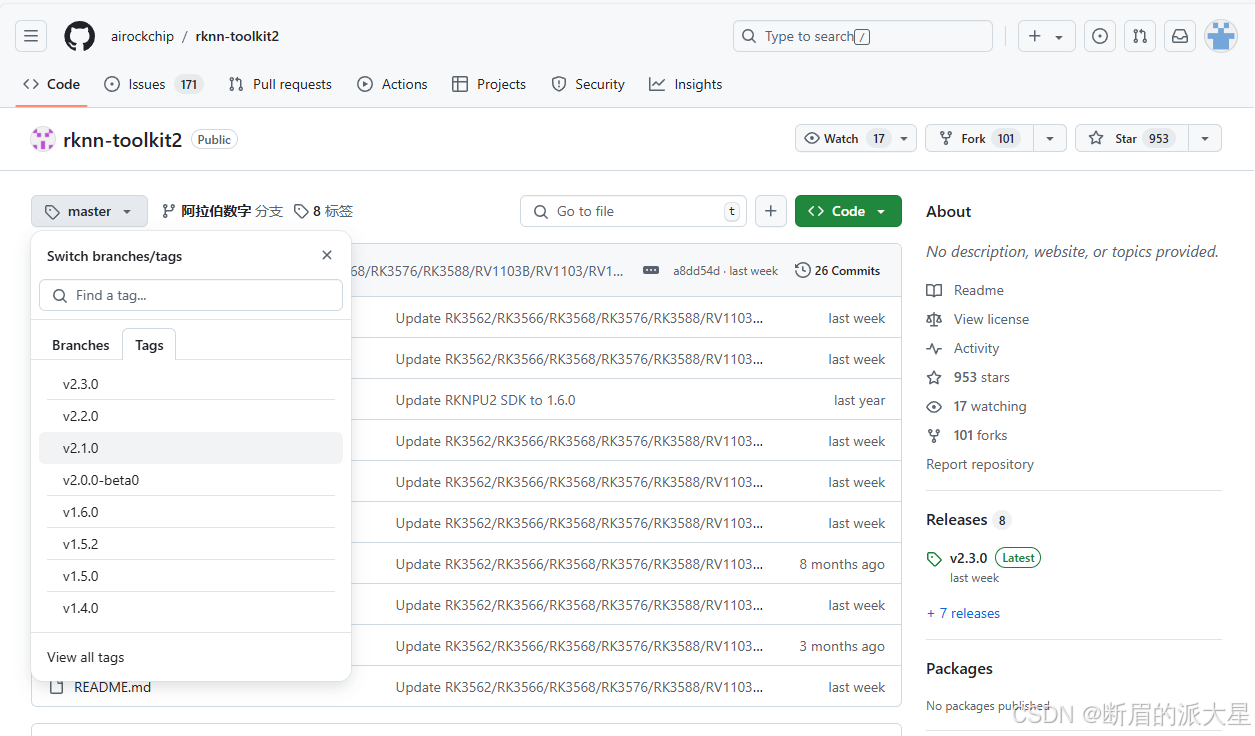Toggle the master branch selector dropdown
Viewport: 1255px width, 736px height.
point(89,211)
